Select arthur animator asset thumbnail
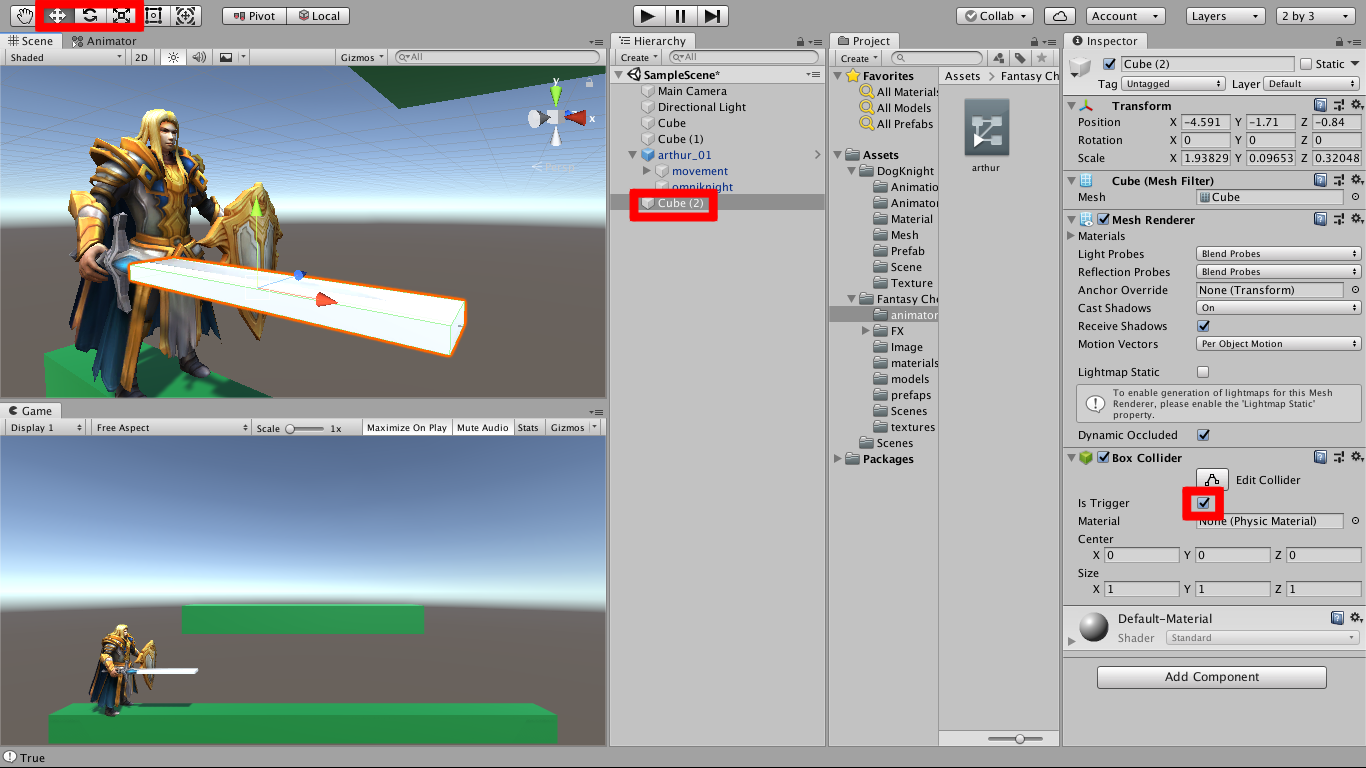 click(x=986, y=128)
